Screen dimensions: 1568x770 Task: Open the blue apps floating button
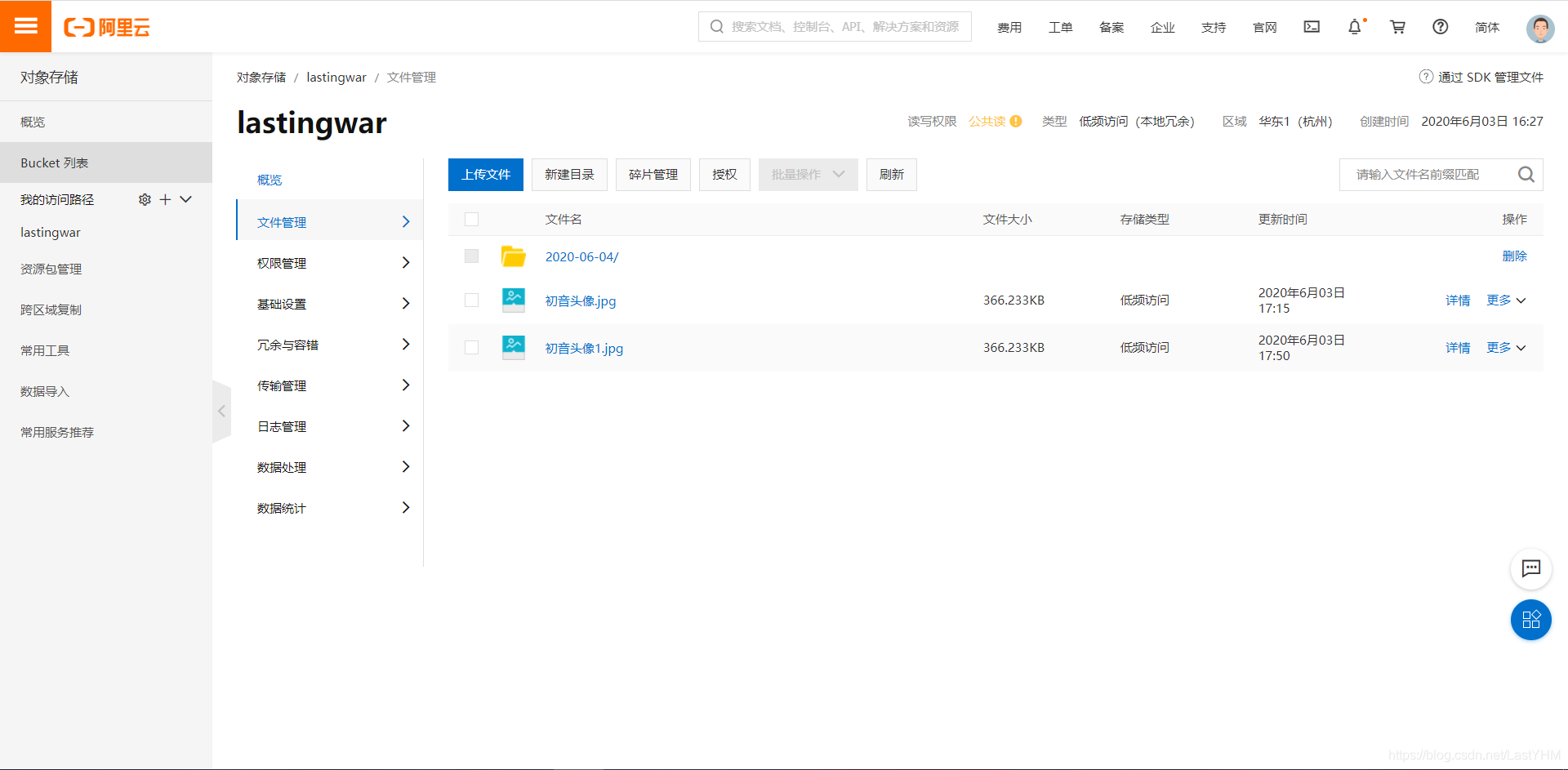click(x=1531, y=620)
